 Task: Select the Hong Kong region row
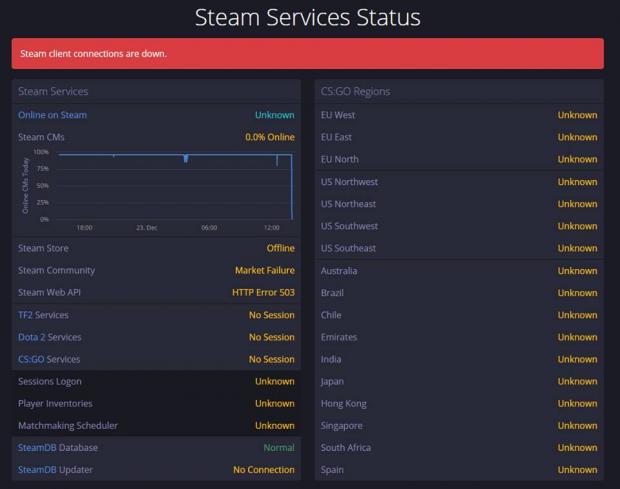459,404
